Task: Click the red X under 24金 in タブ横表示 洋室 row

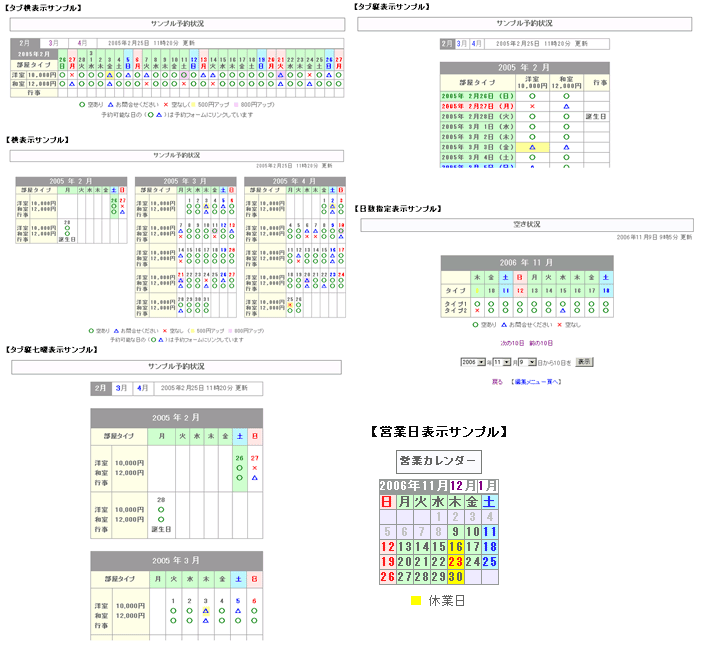Action: (x=309, y=75)
